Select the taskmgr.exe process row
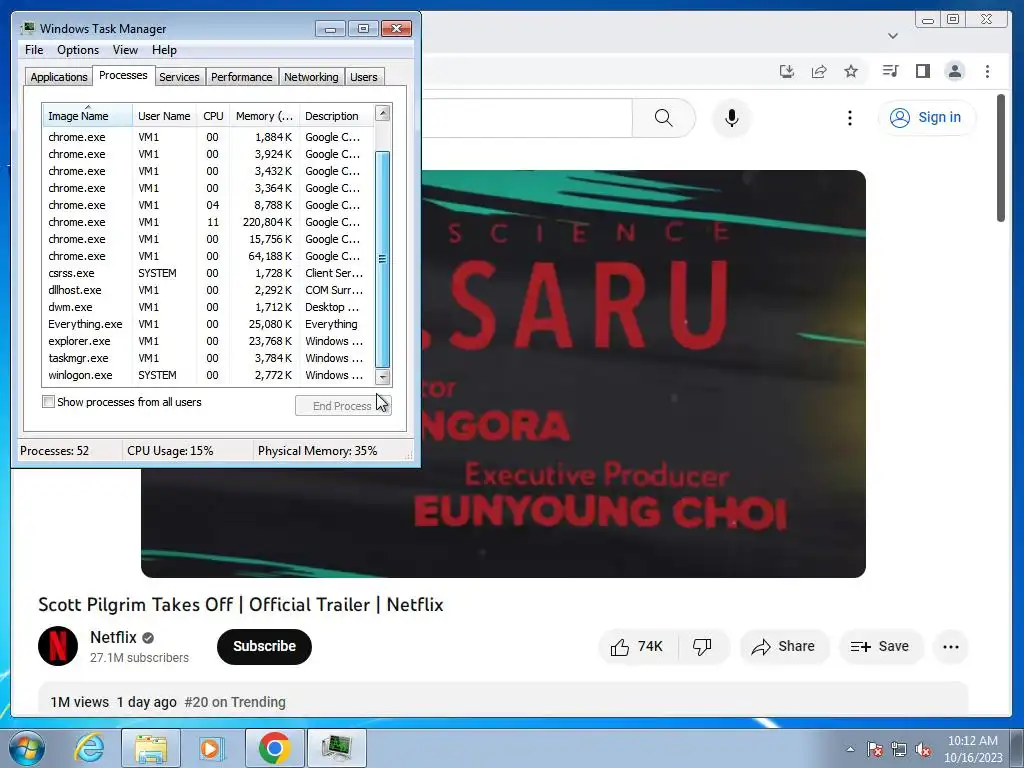Screen dimensions: 1024x768 coord(208,358)
